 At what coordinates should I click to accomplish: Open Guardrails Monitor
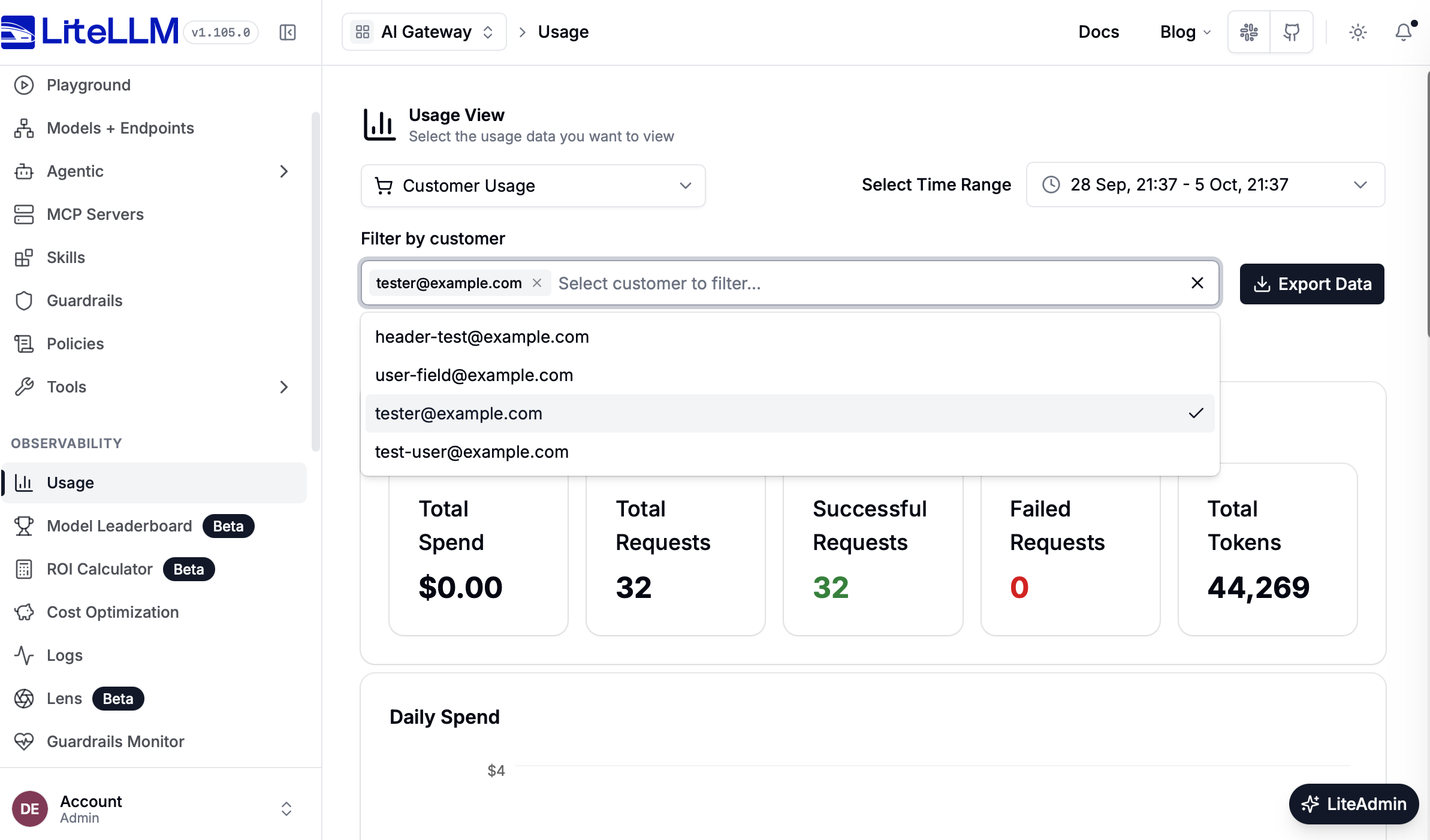point(155,742)
